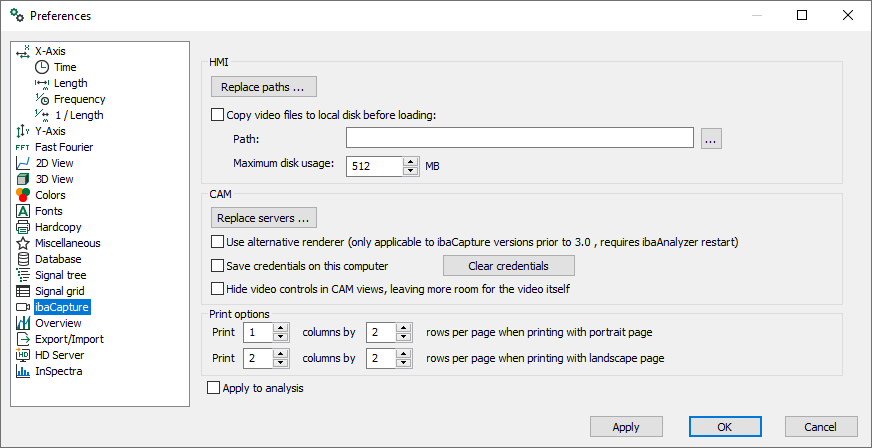Increase maximum disk usage spinner value
The height and width of the screenshot is (448, 872).
coord(410,161)
